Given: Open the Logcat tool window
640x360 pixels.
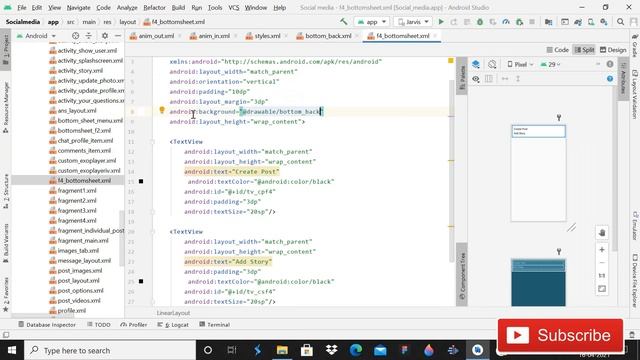Looking at the screenshot, I should click(173, 324).
